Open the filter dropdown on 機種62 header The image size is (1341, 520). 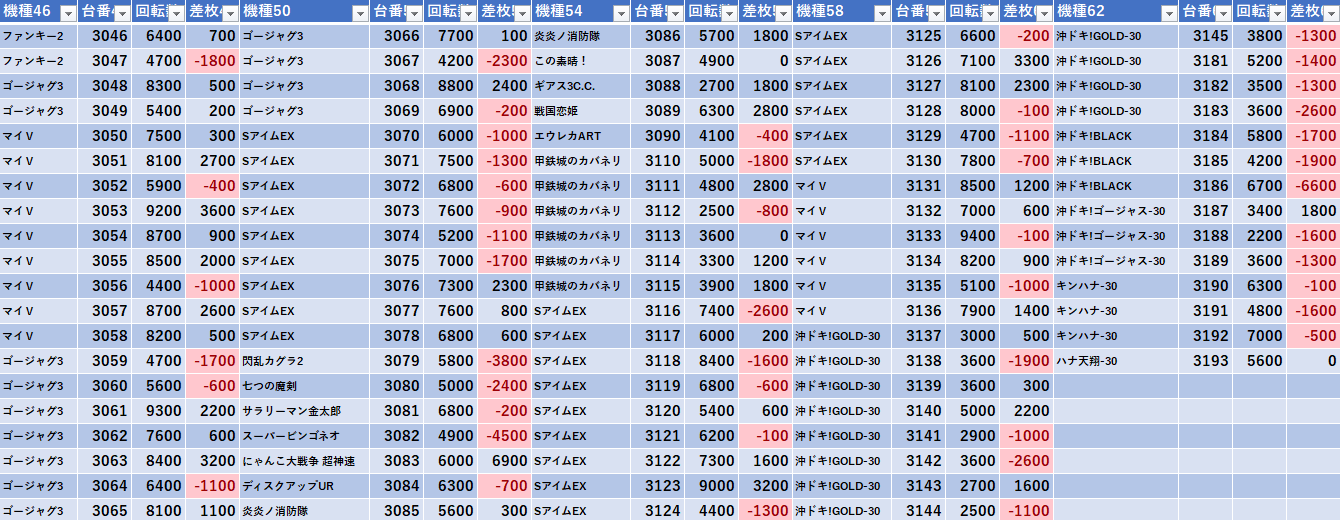point(1169,12)
